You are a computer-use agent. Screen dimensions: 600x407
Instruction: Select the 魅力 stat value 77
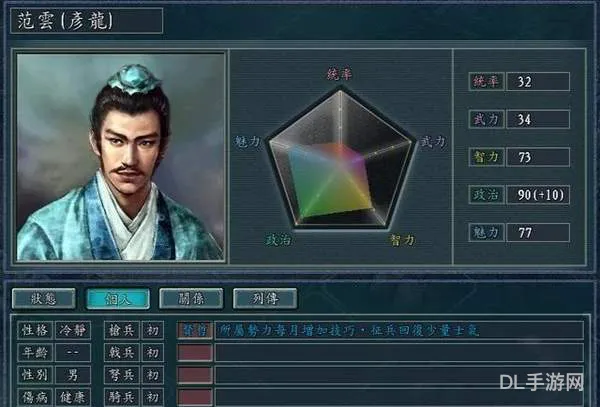click(538, 232)
